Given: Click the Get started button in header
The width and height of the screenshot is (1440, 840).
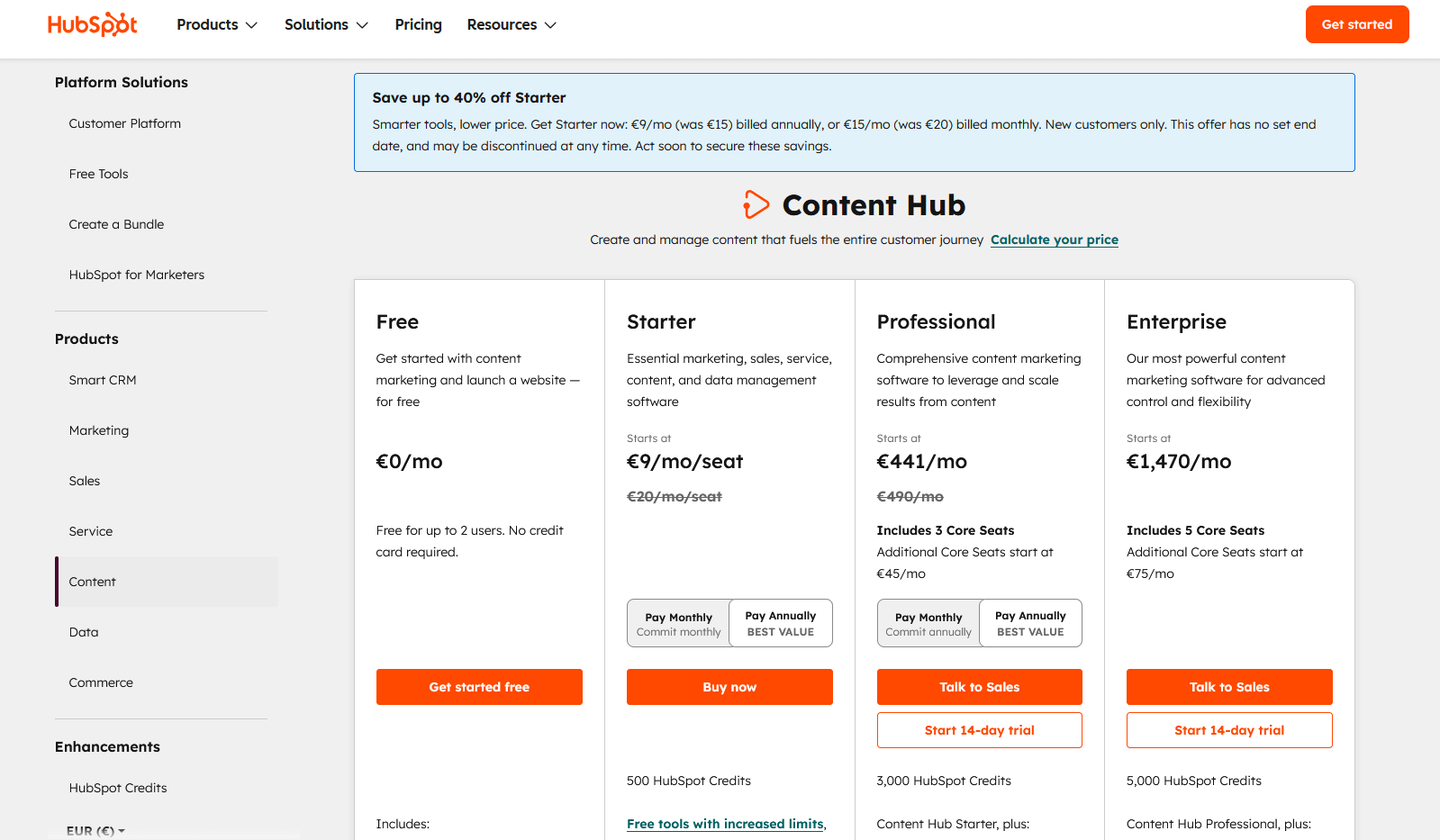Looking at the screenshot, I should [1357, 24].
